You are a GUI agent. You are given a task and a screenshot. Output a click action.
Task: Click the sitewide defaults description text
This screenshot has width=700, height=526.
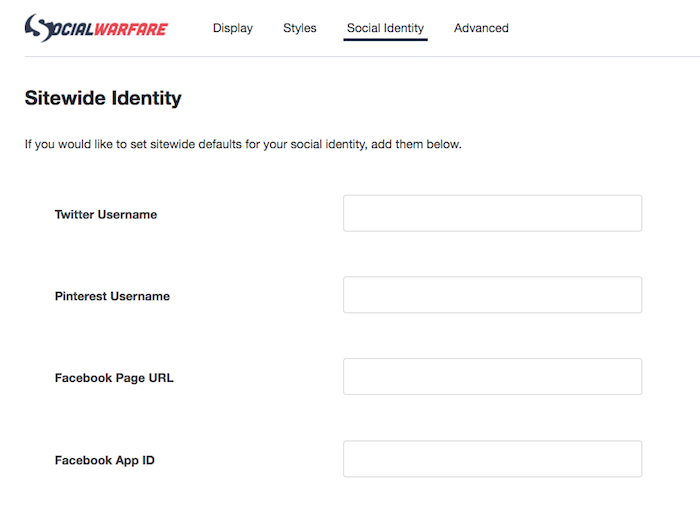coord(243,145)
